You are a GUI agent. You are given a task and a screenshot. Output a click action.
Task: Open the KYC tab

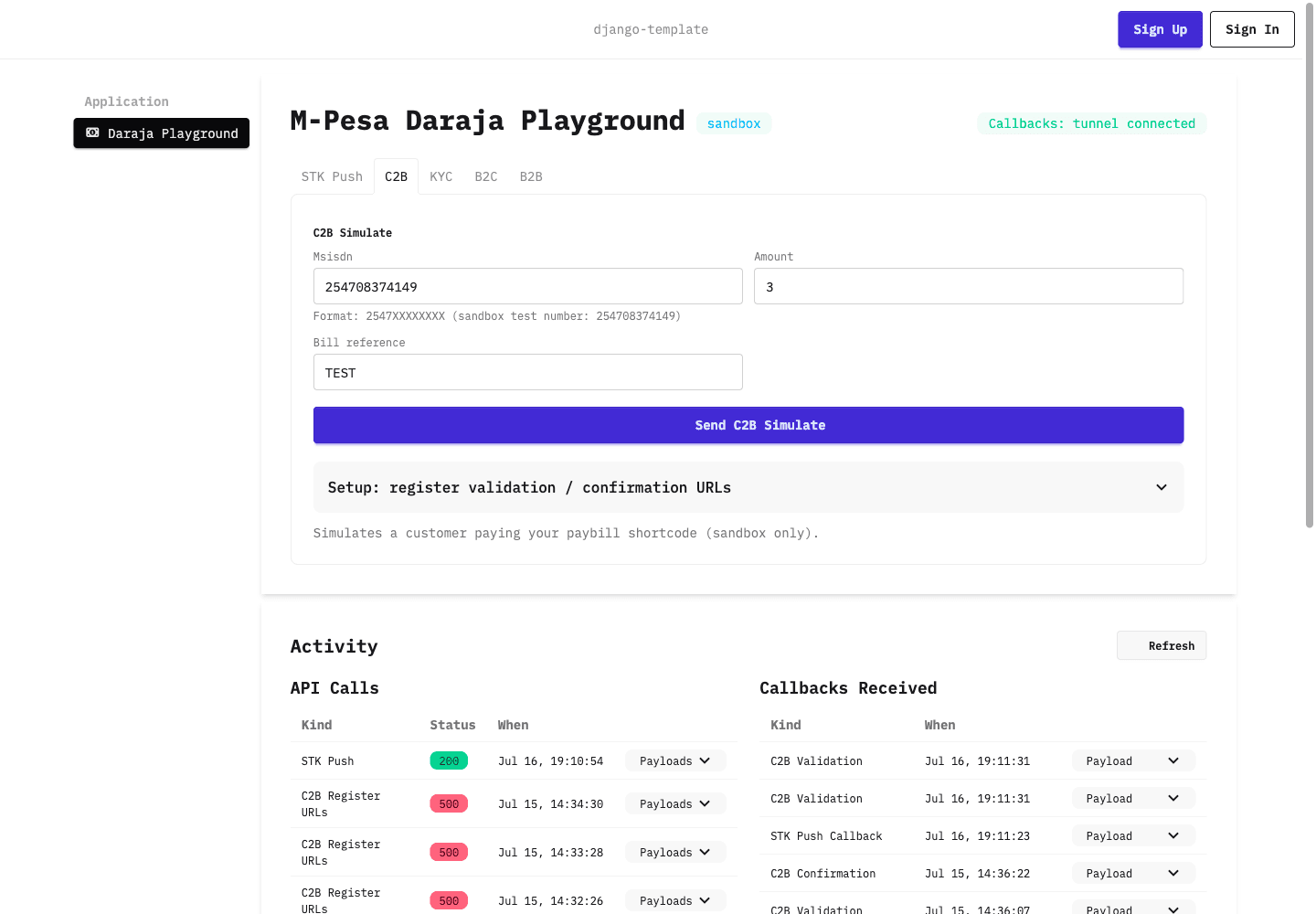[441, 176]
